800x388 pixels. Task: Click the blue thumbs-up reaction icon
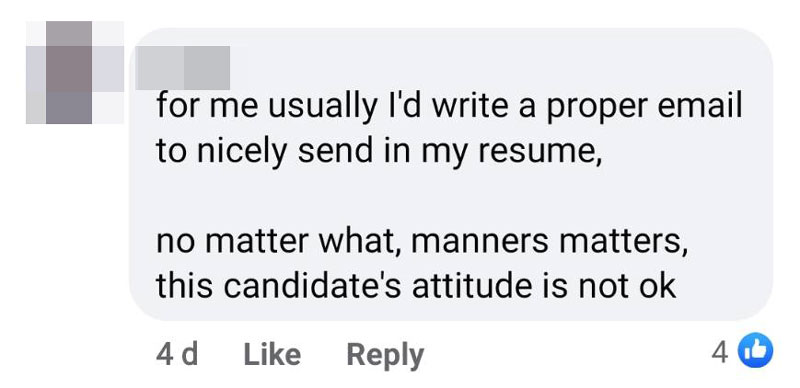(756, 350)
